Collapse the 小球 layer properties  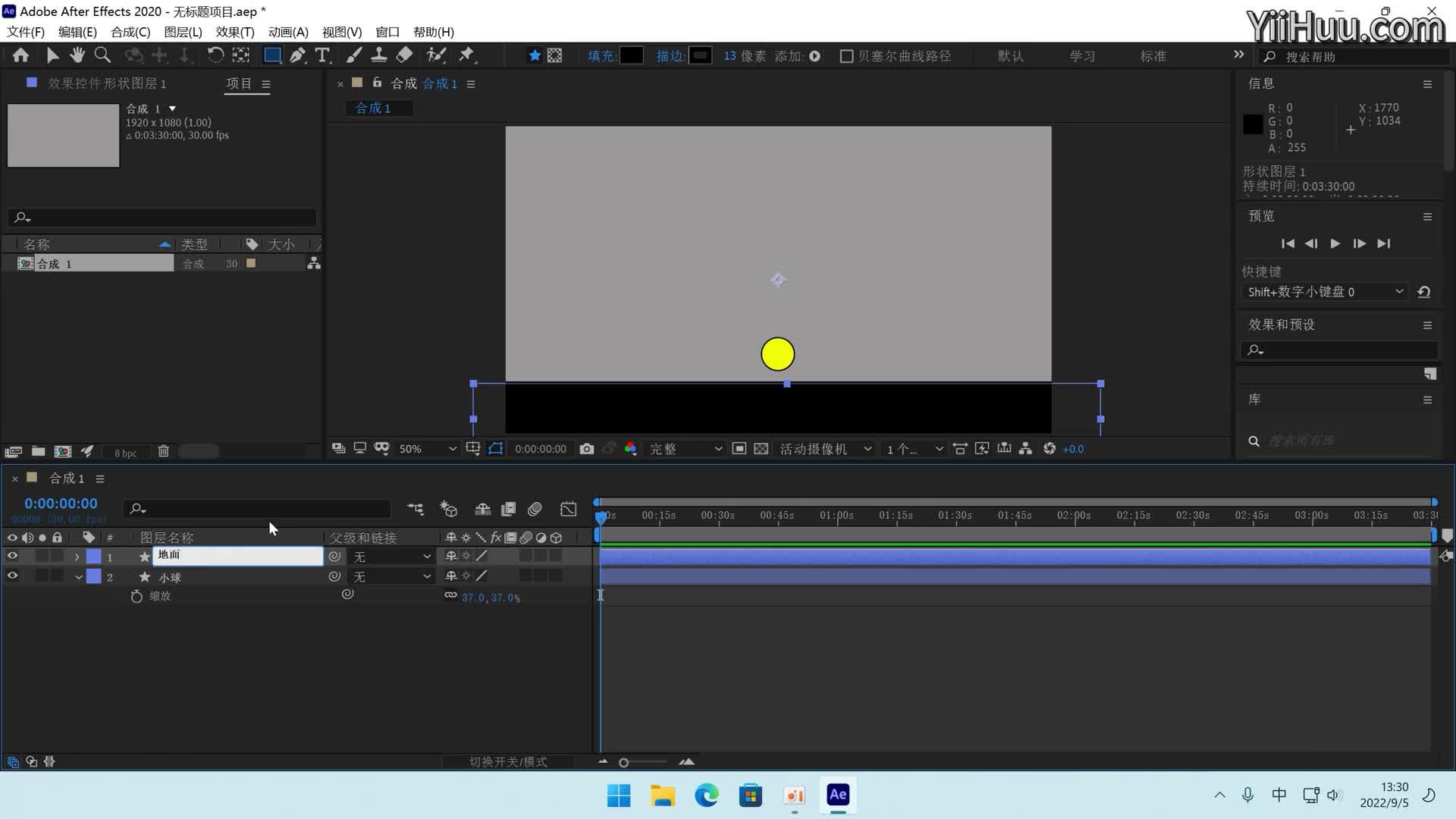[78, 576]
